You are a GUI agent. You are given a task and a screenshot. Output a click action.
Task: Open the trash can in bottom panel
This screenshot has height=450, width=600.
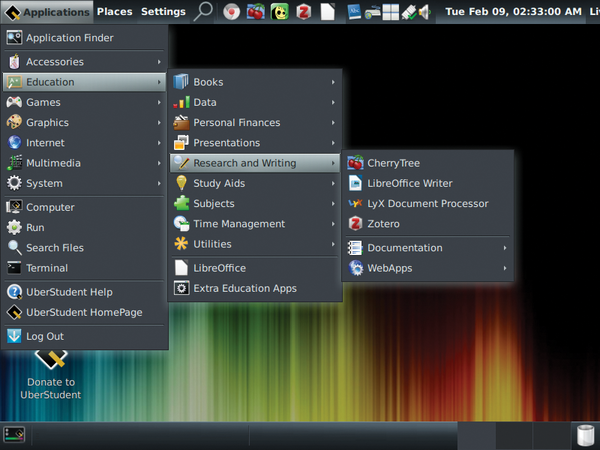pyautogui.click(x=585, y=435)
